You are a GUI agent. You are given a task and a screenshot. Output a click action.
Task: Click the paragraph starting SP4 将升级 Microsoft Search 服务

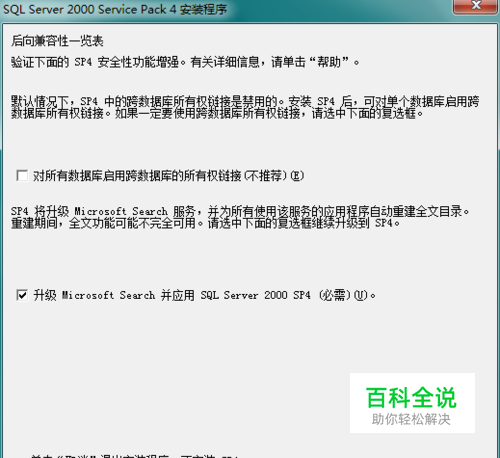(240, 217)
